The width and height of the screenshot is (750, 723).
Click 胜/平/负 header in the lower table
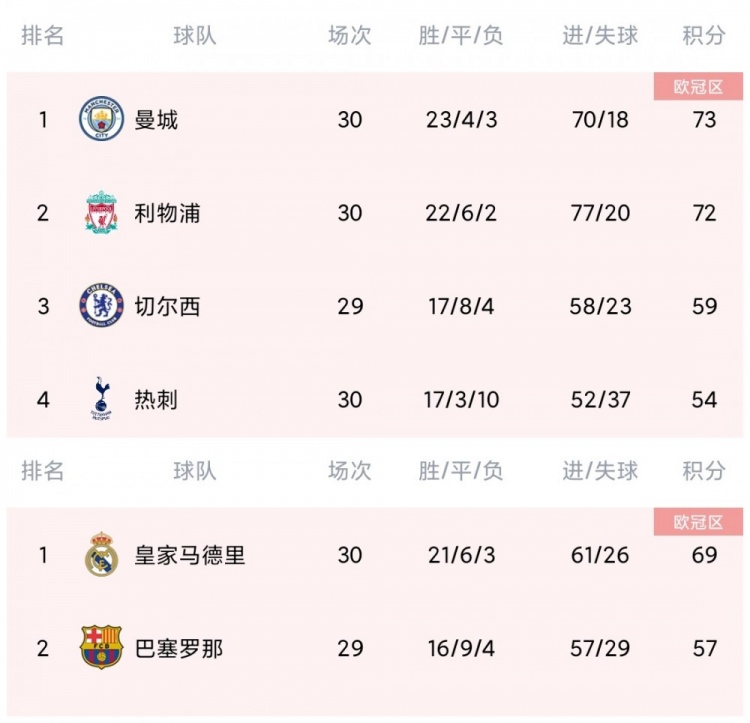[x=461, y=471]
